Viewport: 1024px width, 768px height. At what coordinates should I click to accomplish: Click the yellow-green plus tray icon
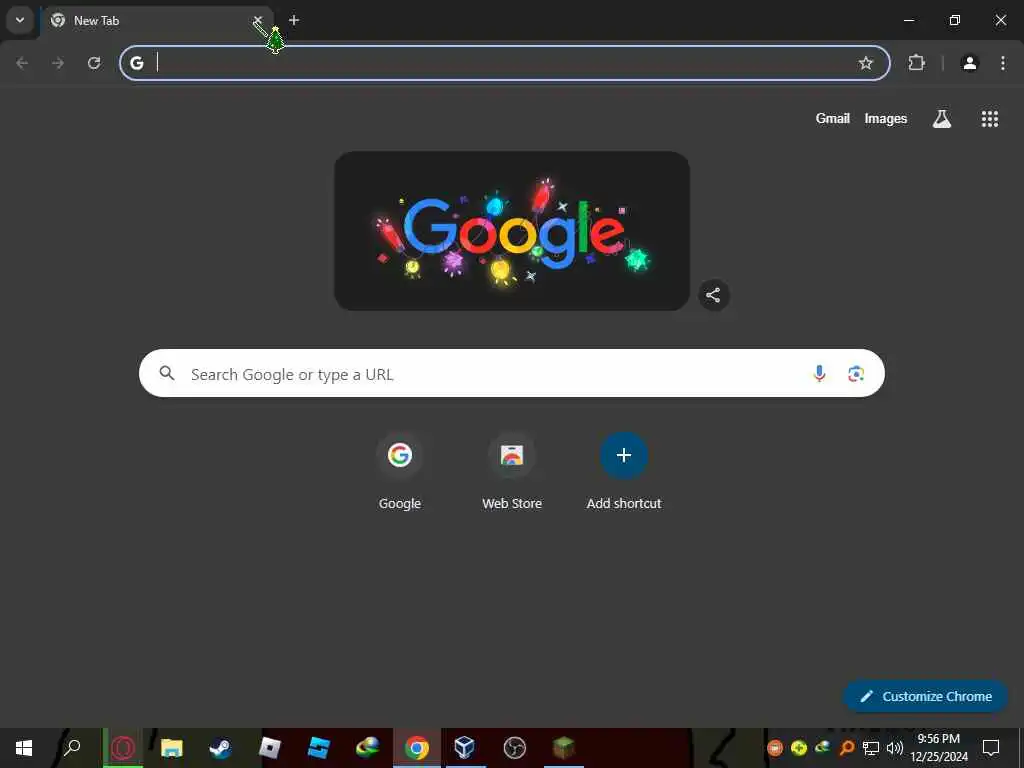click(799, 748)
